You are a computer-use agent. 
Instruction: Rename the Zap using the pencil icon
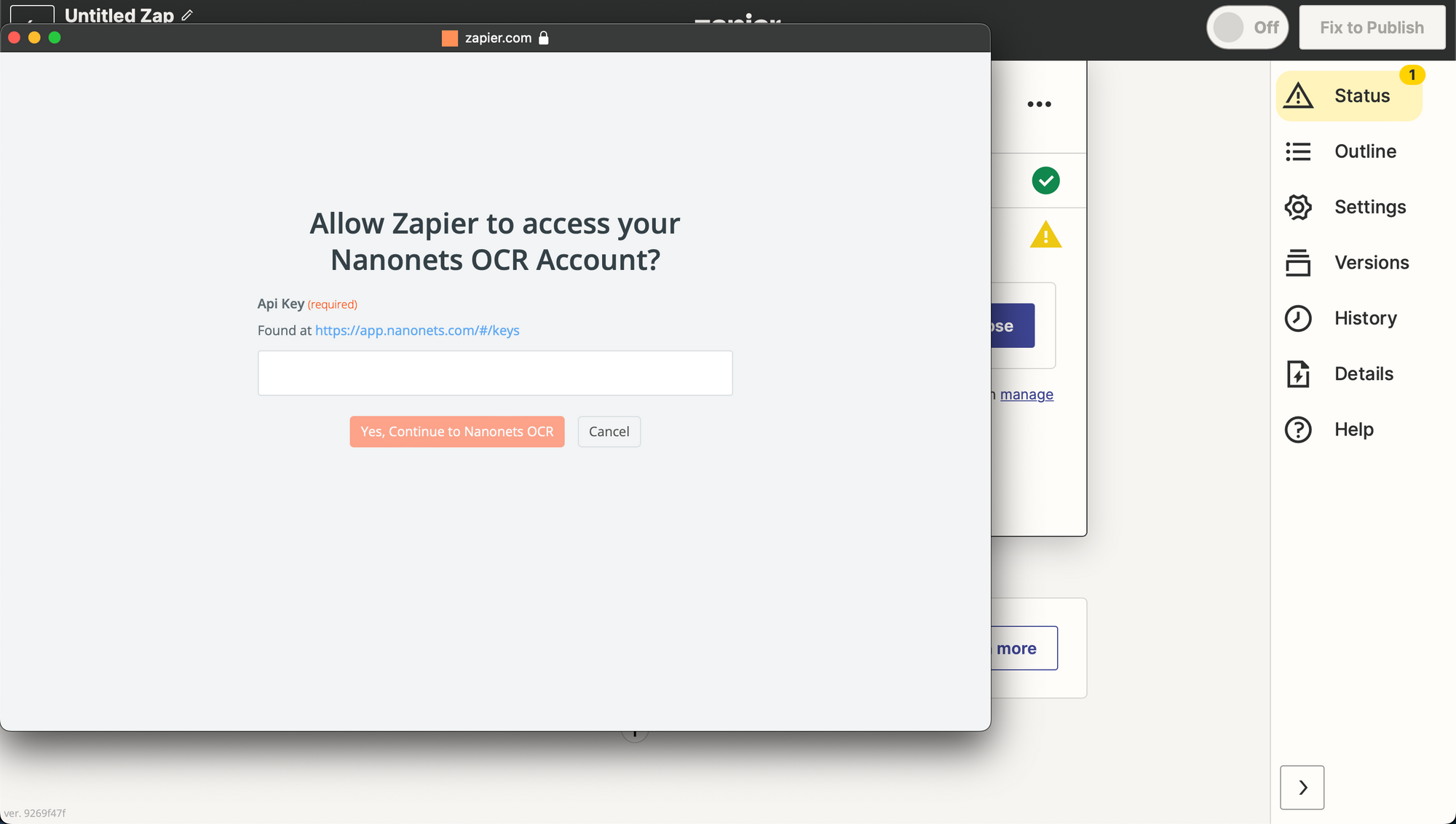pos(186,15)
